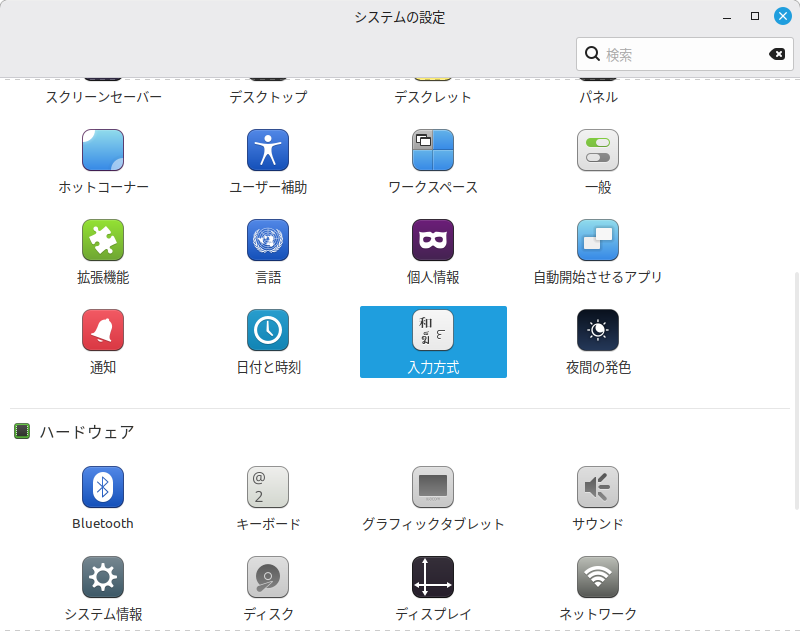Open ネットワーク Wi-Fi settings
Viewport: 800px width, 632px height.
click(598, 577)
